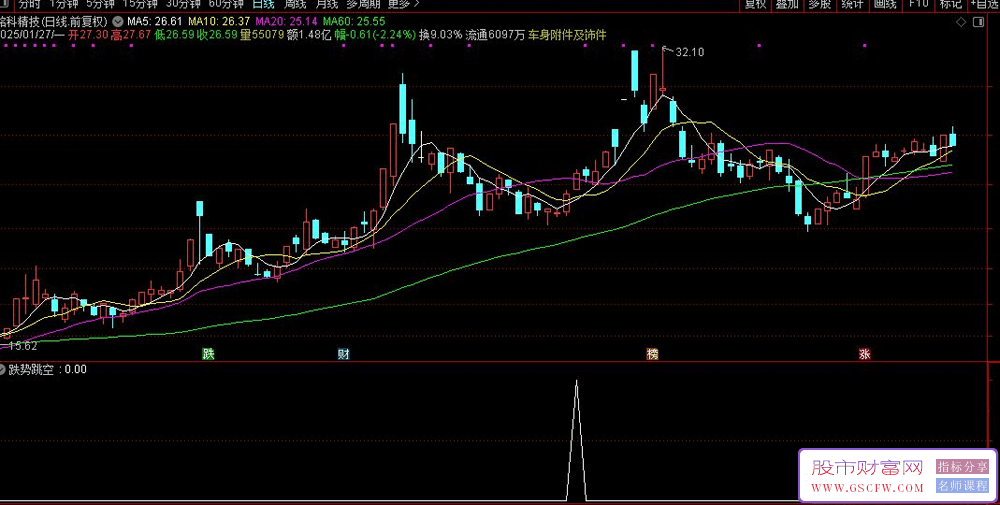Expand the 更多 periods menu

(404, 4)
